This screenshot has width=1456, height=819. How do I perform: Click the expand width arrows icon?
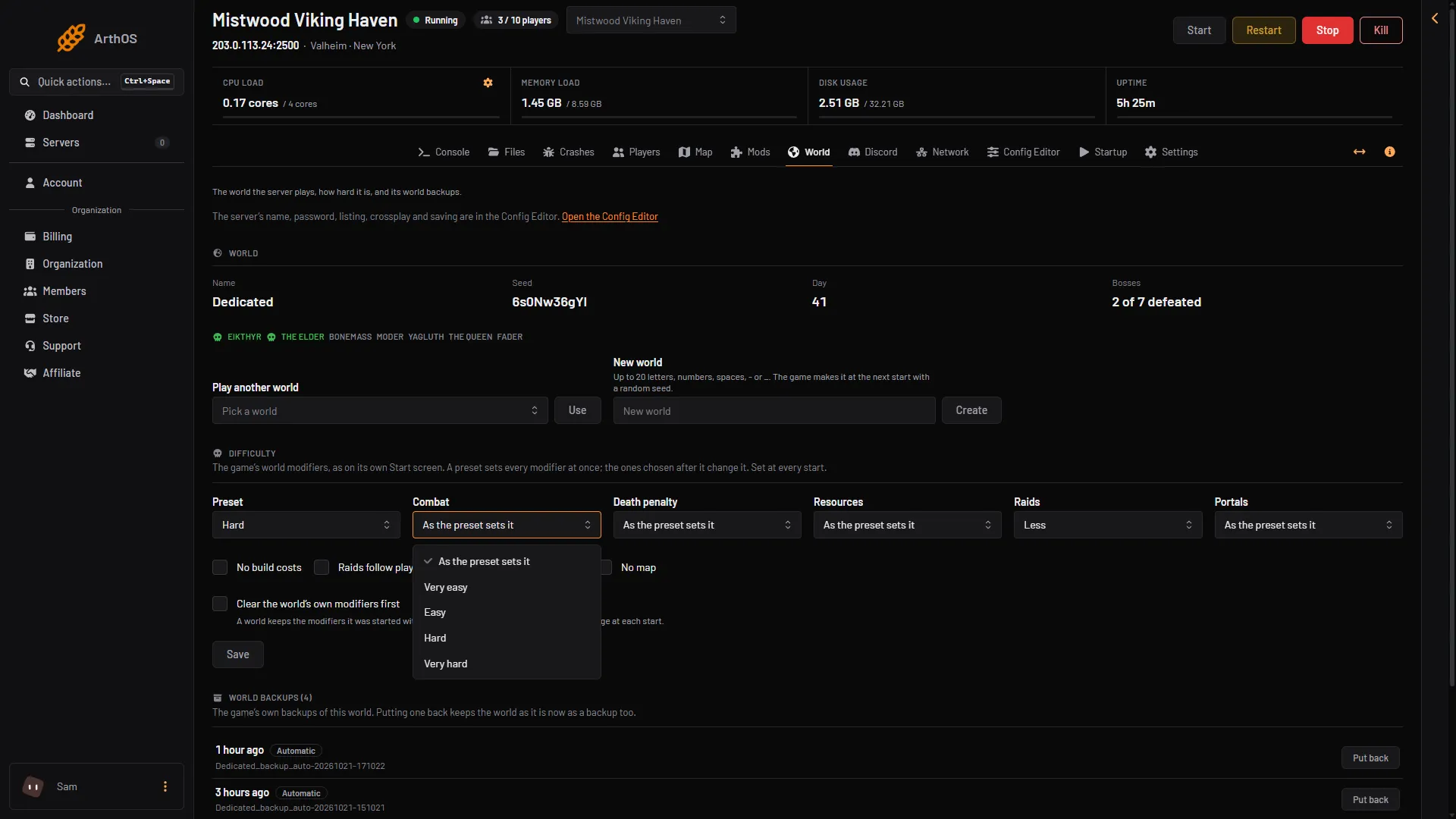pyautogui.click(x=1359, y=152)
